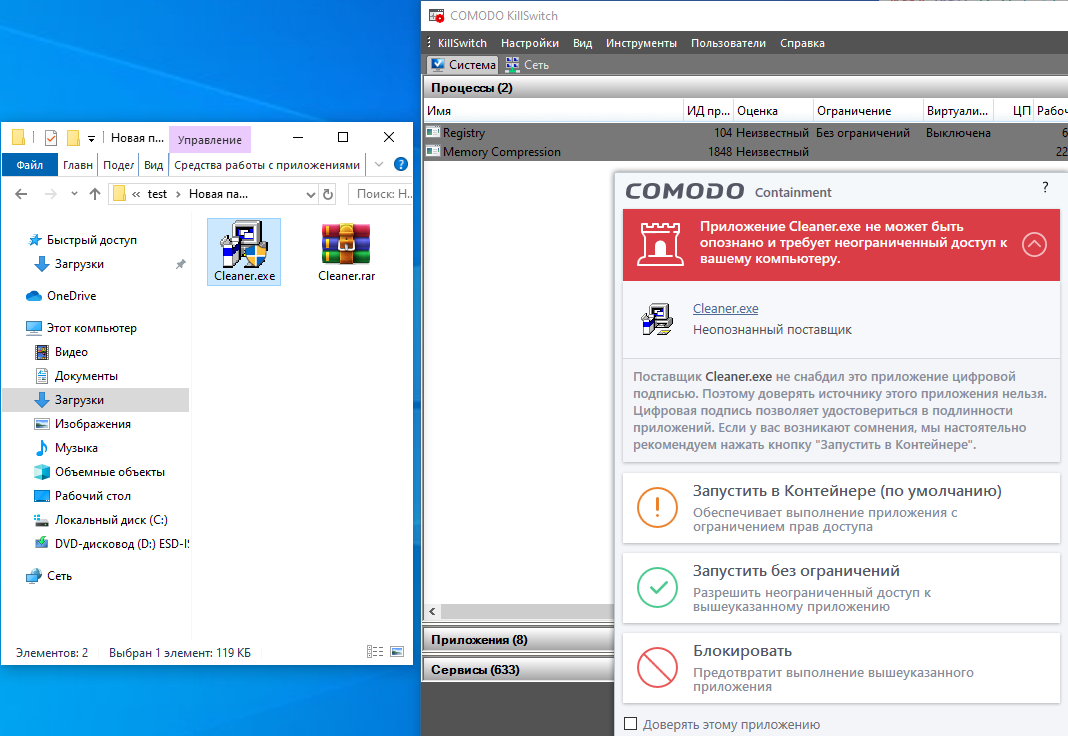Switch Explorer to details list view icon
1068x736 pixels.
(x=375, y=652)
